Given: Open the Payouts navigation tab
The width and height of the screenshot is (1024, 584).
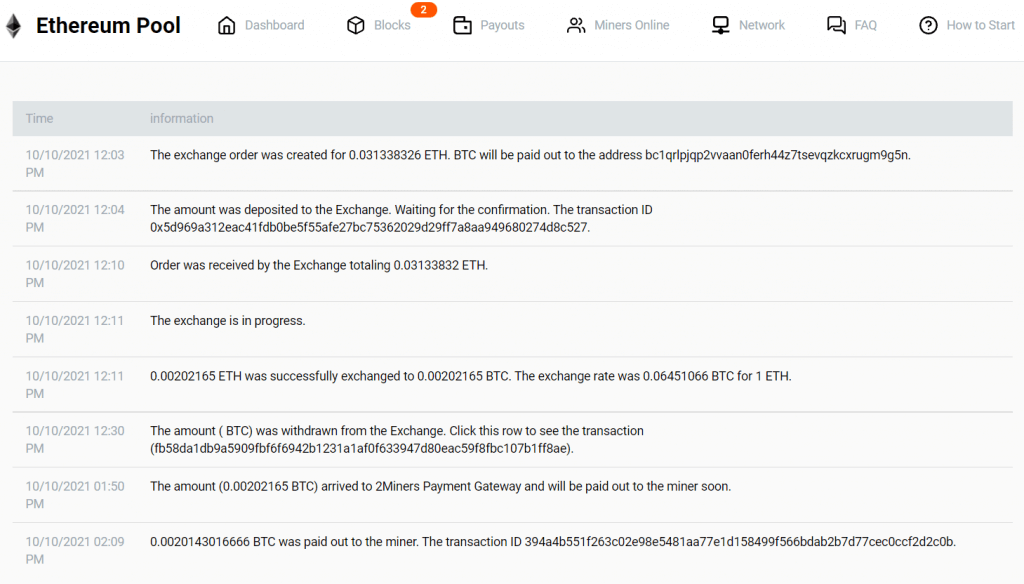Looking at the screenshot, I should pos(501,25).
